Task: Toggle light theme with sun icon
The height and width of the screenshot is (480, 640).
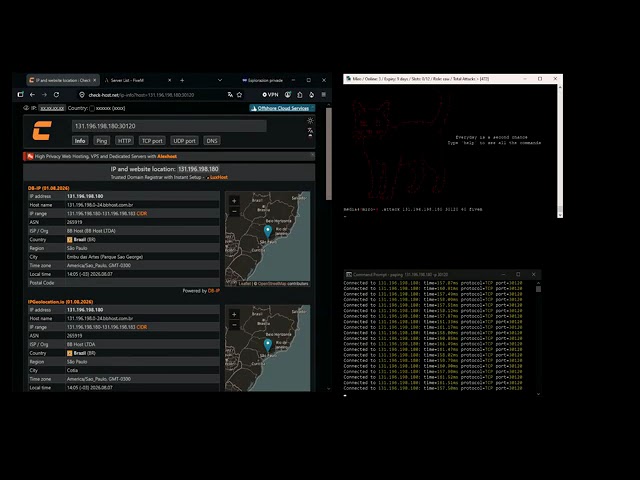Action: pyautogui.click(x=310, y=121)
